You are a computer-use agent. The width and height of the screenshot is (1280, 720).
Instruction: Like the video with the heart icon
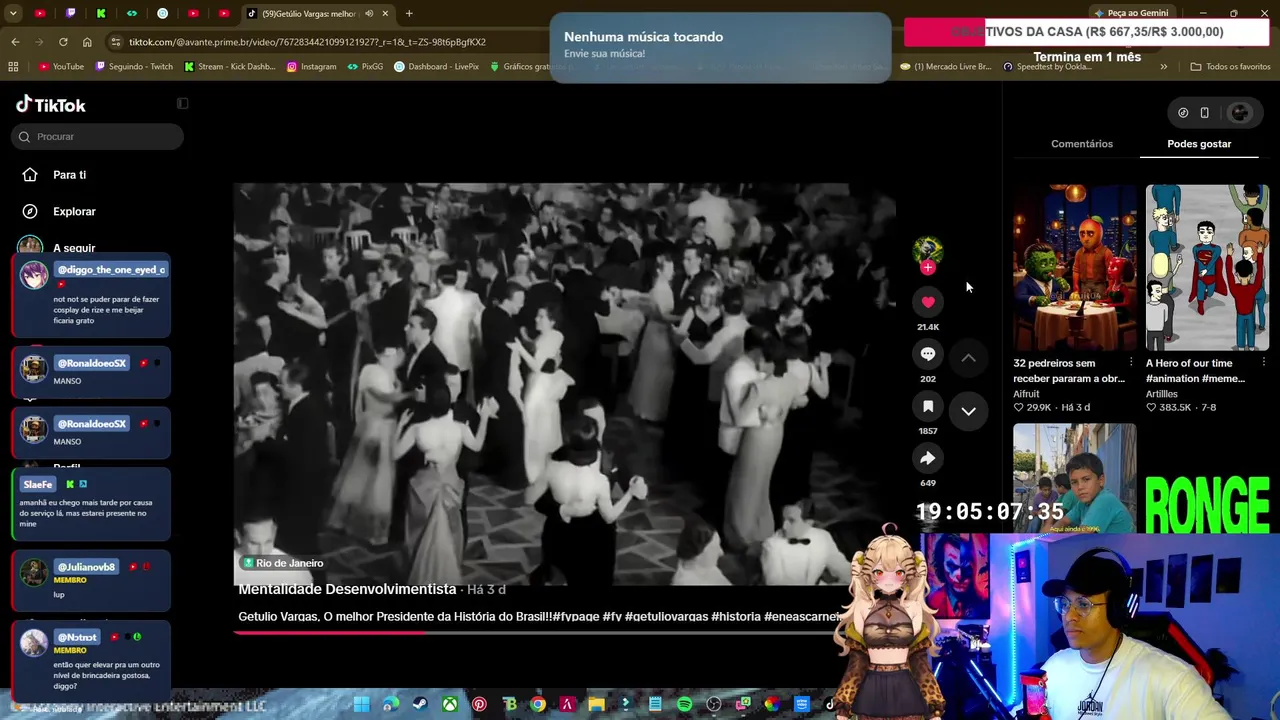click(x=928, y=302)
